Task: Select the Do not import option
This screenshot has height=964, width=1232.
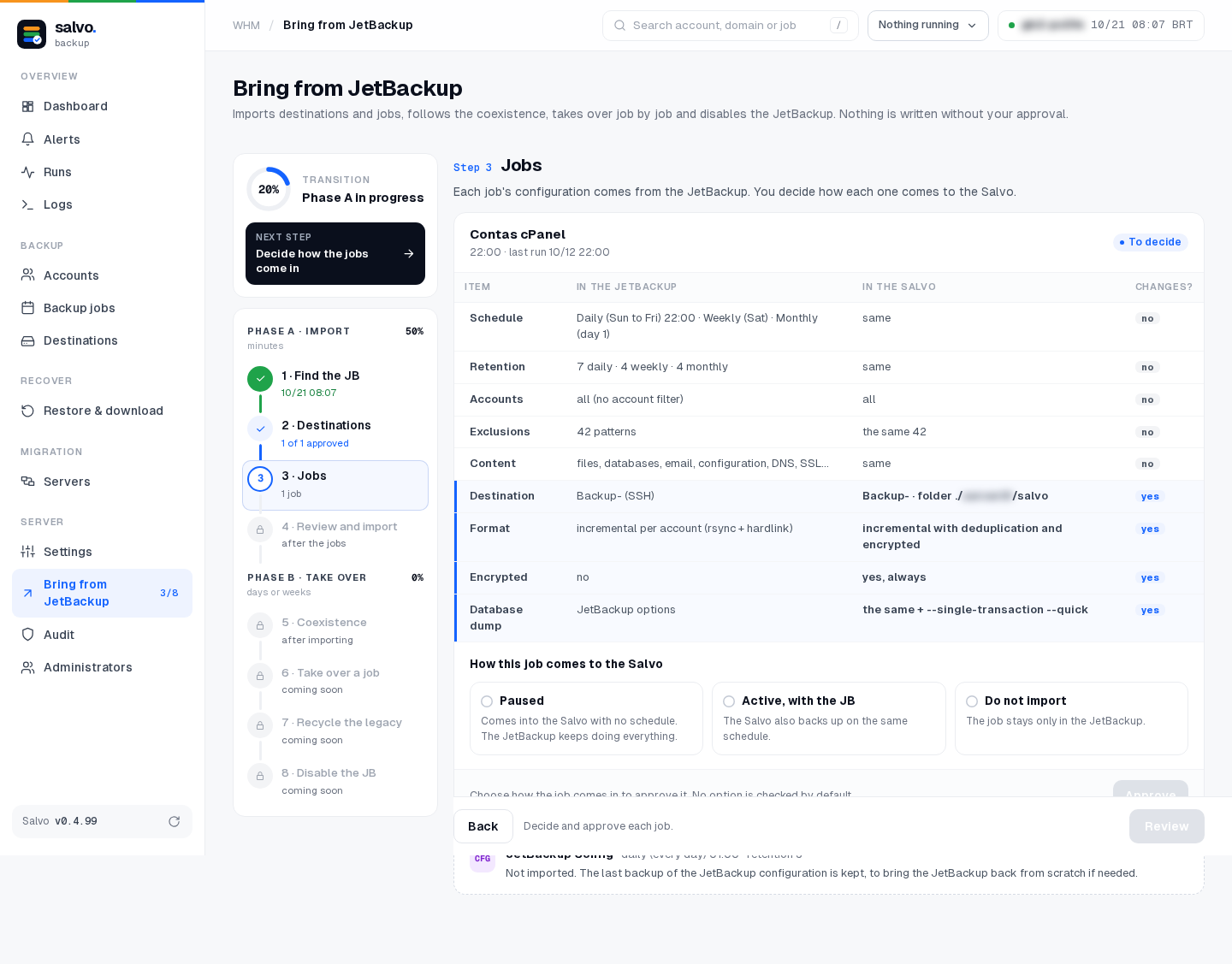Action: (1071, 719)
